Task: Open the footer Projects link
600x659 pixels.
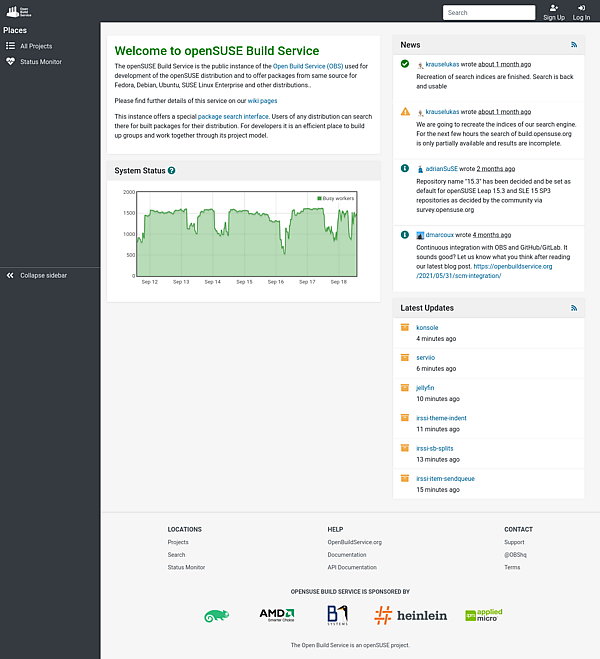Action: click(178, 542)
